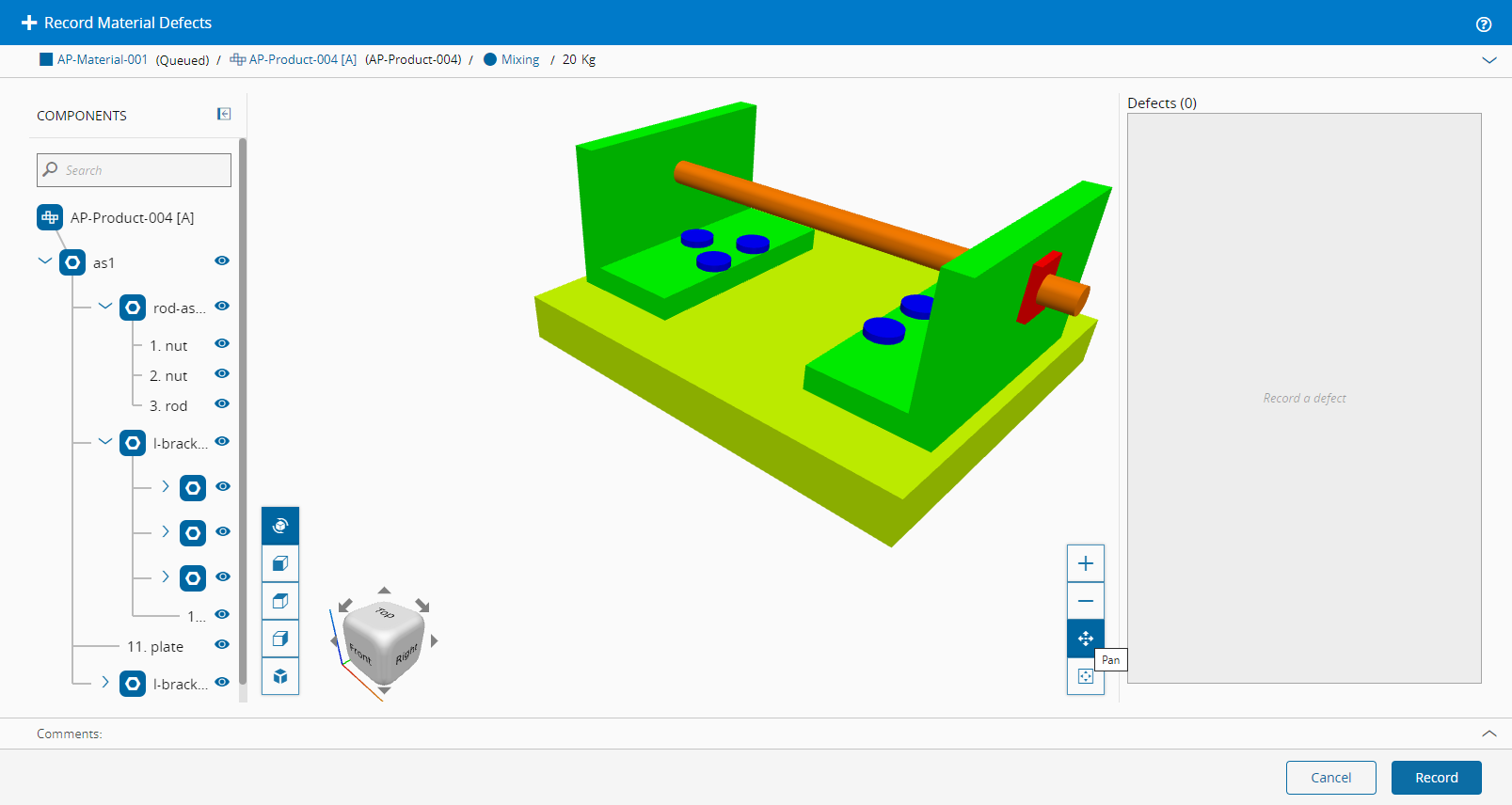Click the blue square state icon by AP-Material-001

pos(46,59)
